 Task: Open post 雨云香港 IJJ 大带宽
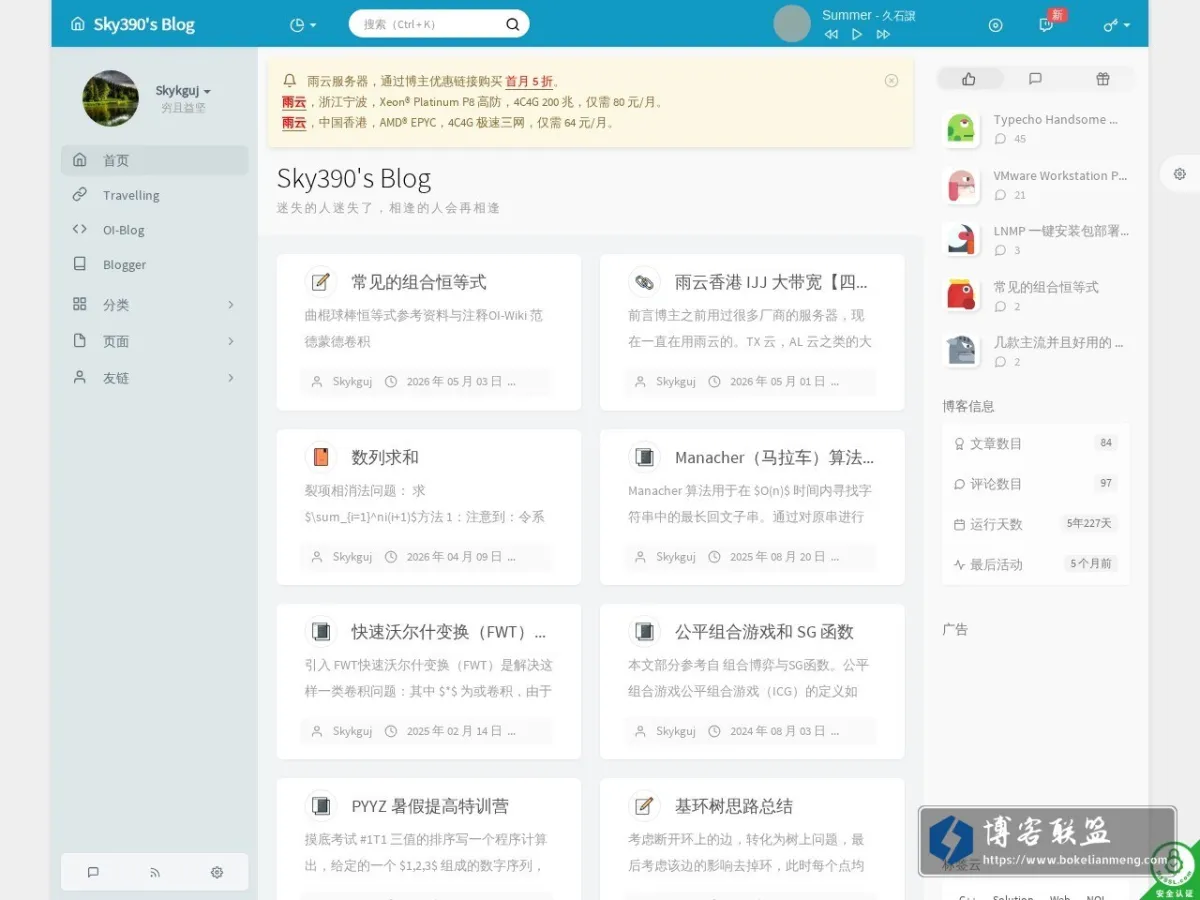(x=771, y=282)
